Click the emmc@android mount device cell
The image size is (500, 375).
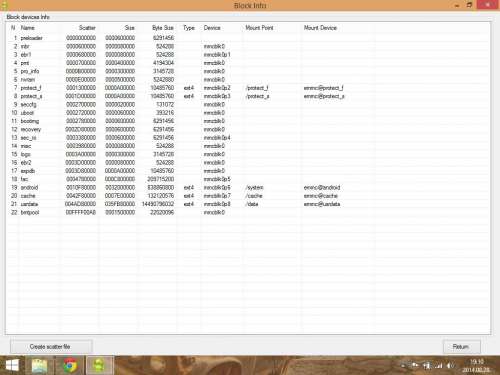(x=322, y=188)
